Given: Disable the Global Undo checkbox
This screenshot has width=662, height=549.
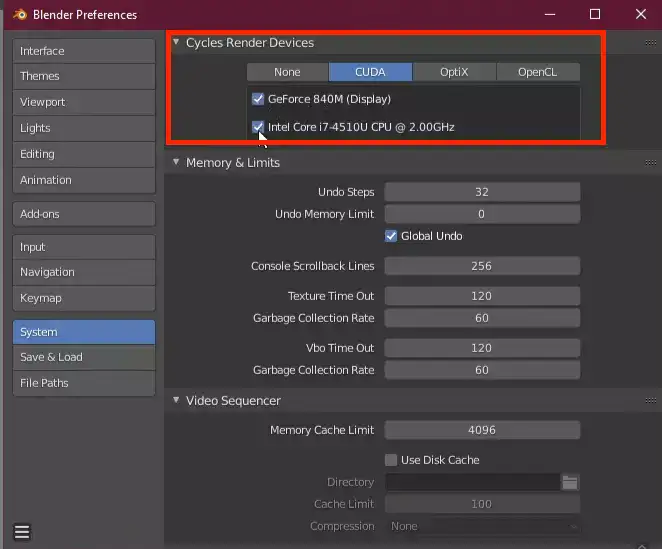Looking at the screenshot, I should (391, 236).
